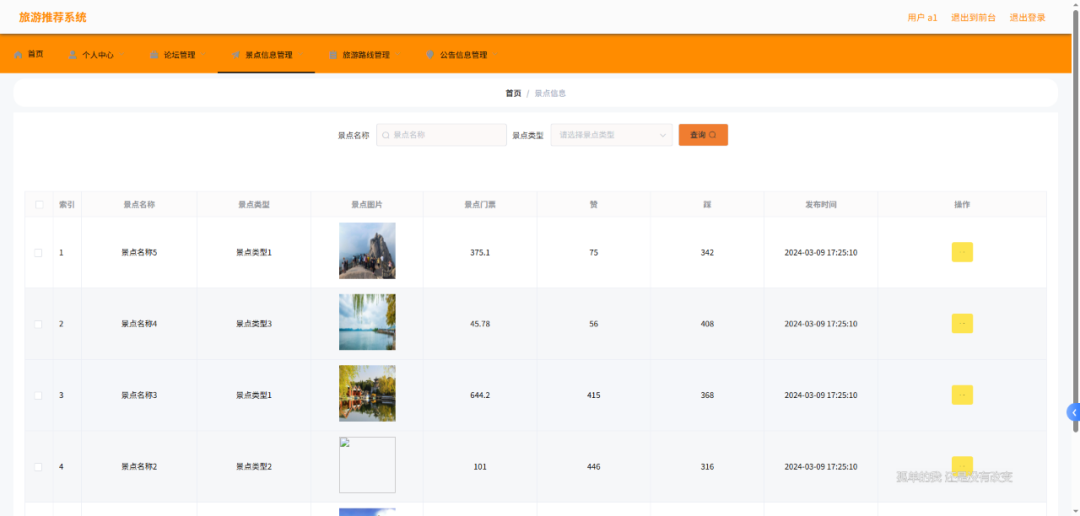Expand the chevron next to 旅游路线管理
Image resolution: width=1080 pixels, height=516 pixels.
pos(397,54)
